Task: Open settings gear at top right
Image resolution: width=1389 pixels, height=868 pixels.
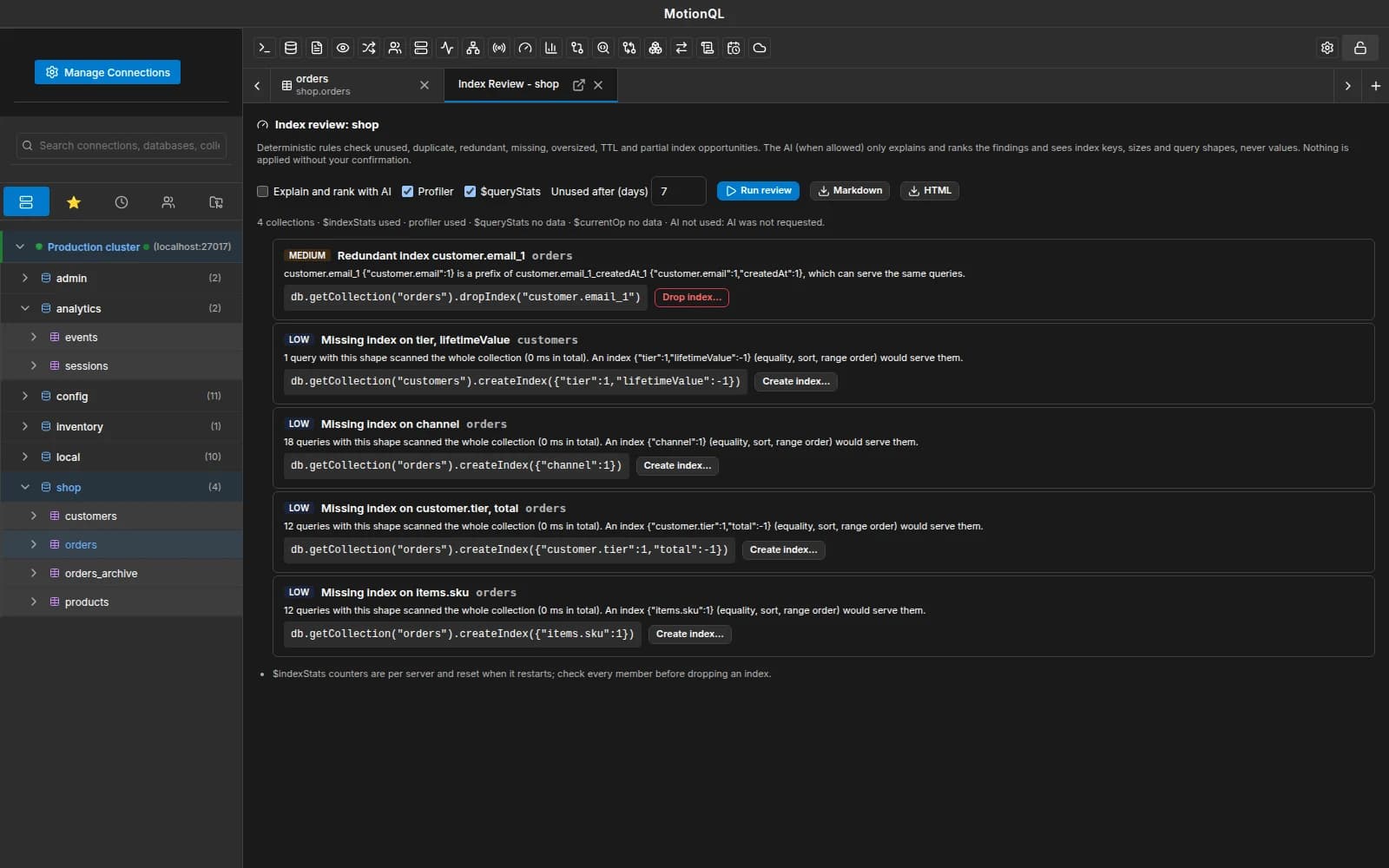Action: point(1327,48)
